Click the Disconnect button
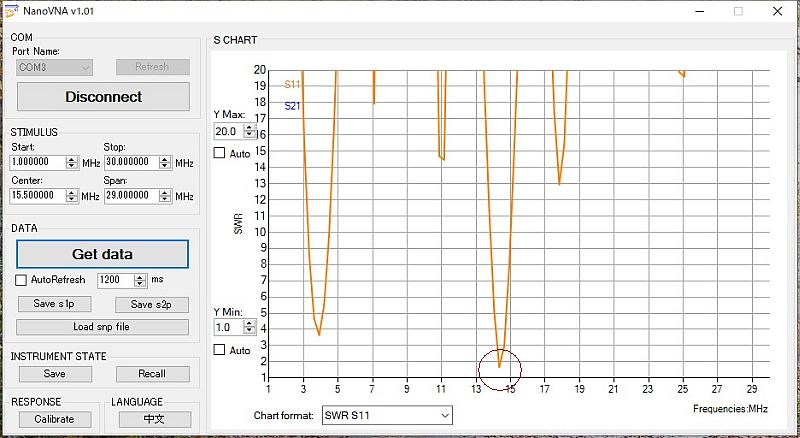 coord(103,97)
